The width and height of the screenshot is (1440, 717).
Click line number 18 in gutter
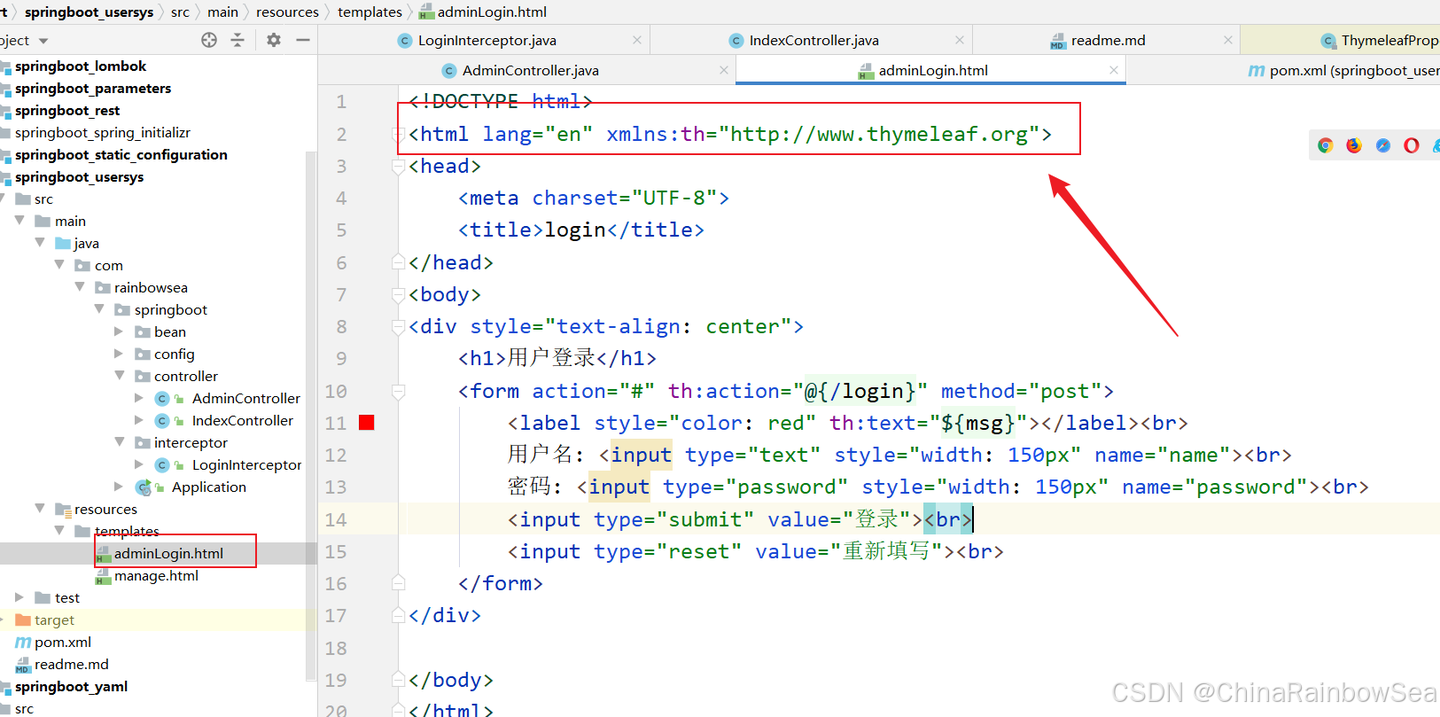(x=335, y=648)
